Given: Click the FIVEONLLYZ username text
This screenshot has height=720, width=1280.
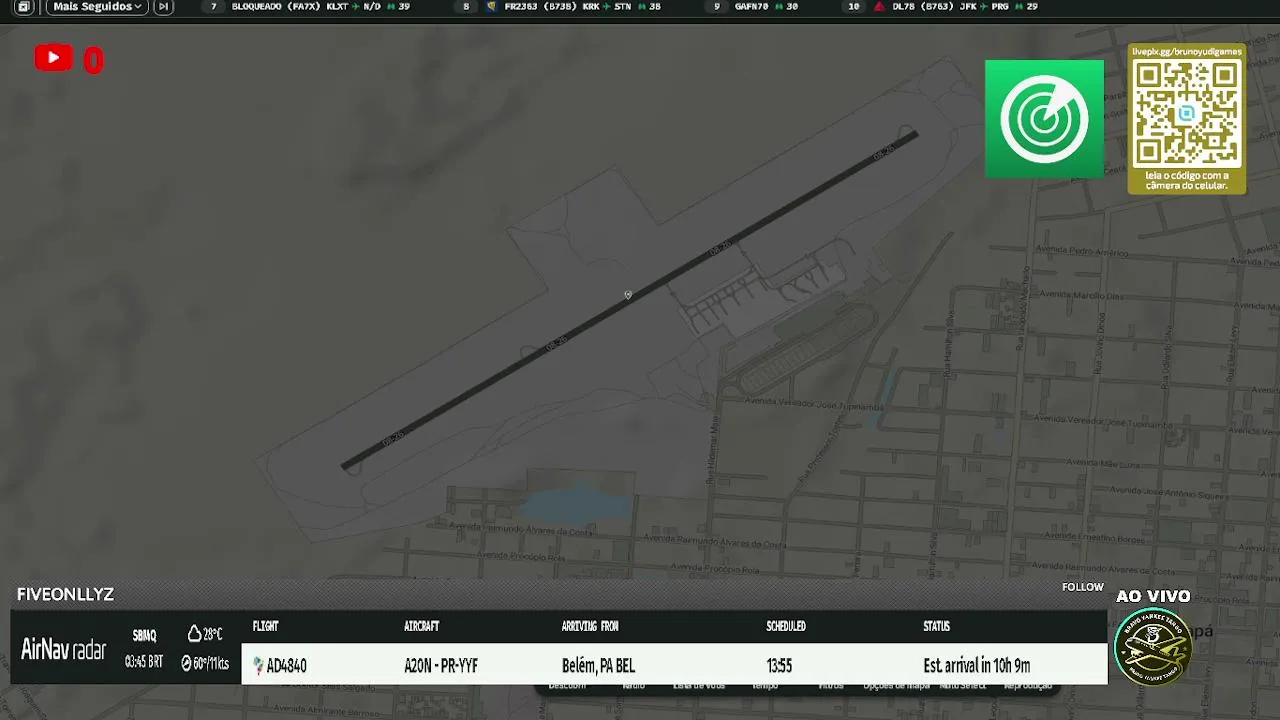Looking at the screenshot, I should click(65, 594).
